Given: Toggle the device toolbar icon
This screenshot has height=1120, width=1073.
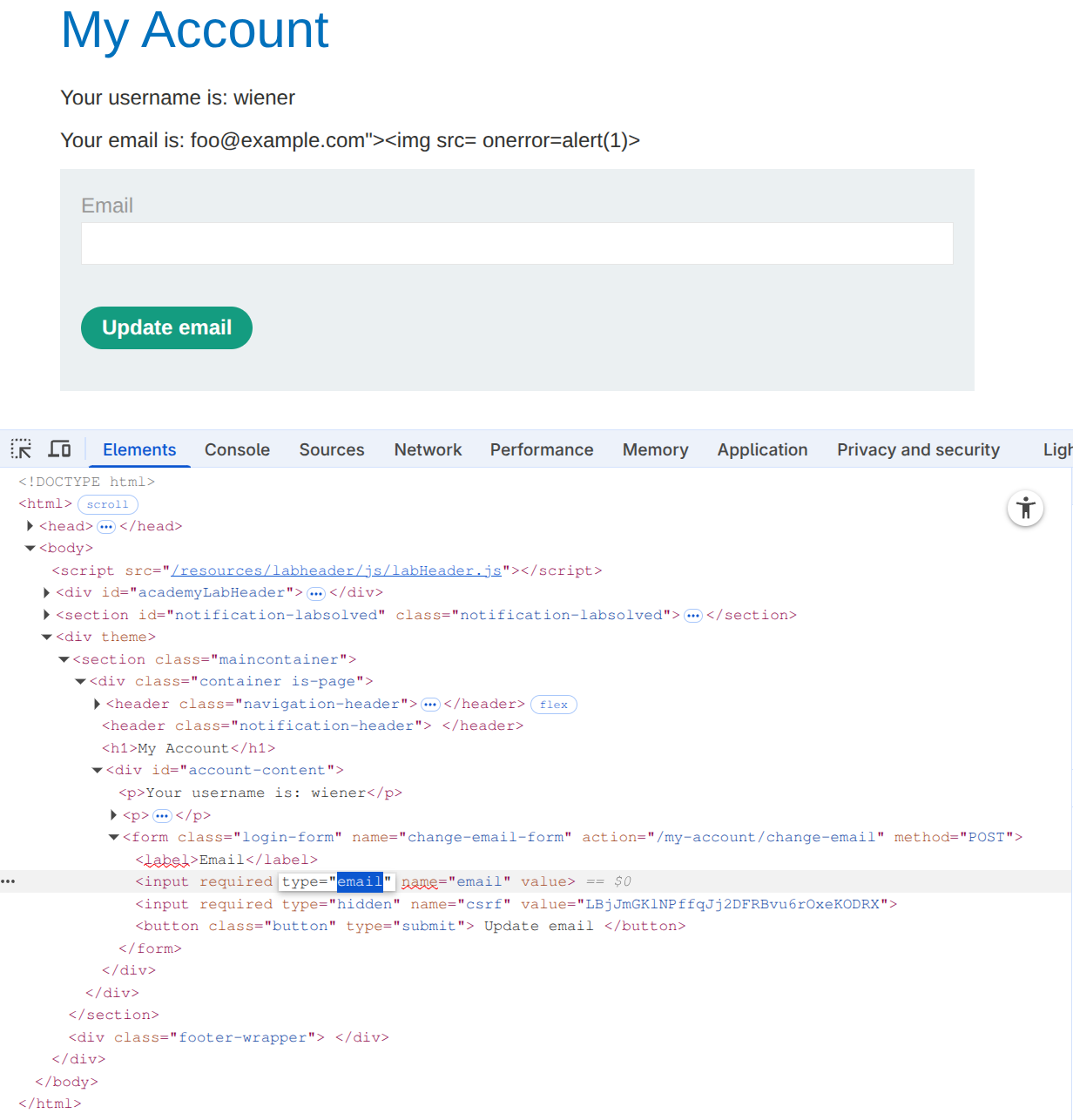Looking at the screenshot, I should point(59,449).
